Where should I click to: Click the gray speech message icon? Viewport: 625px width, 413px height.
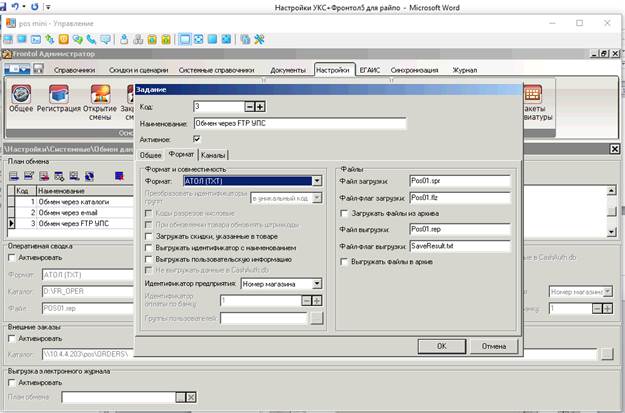pyautogui.click(x=105, y=39)
